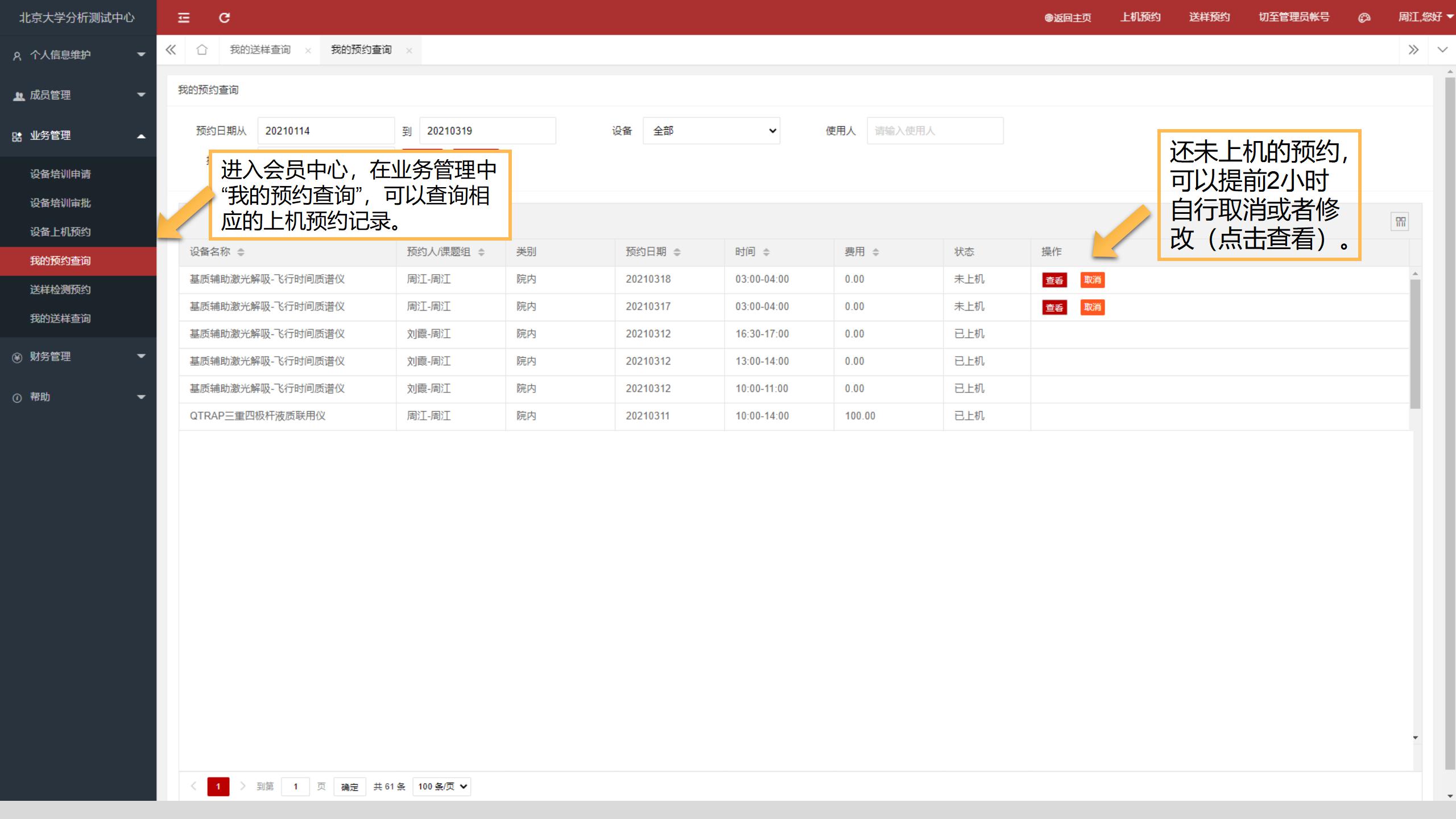Image resolution: width=1456 pixels, height=819 pixels.
Task: Go to home tab icon
Action: [201, 50]
